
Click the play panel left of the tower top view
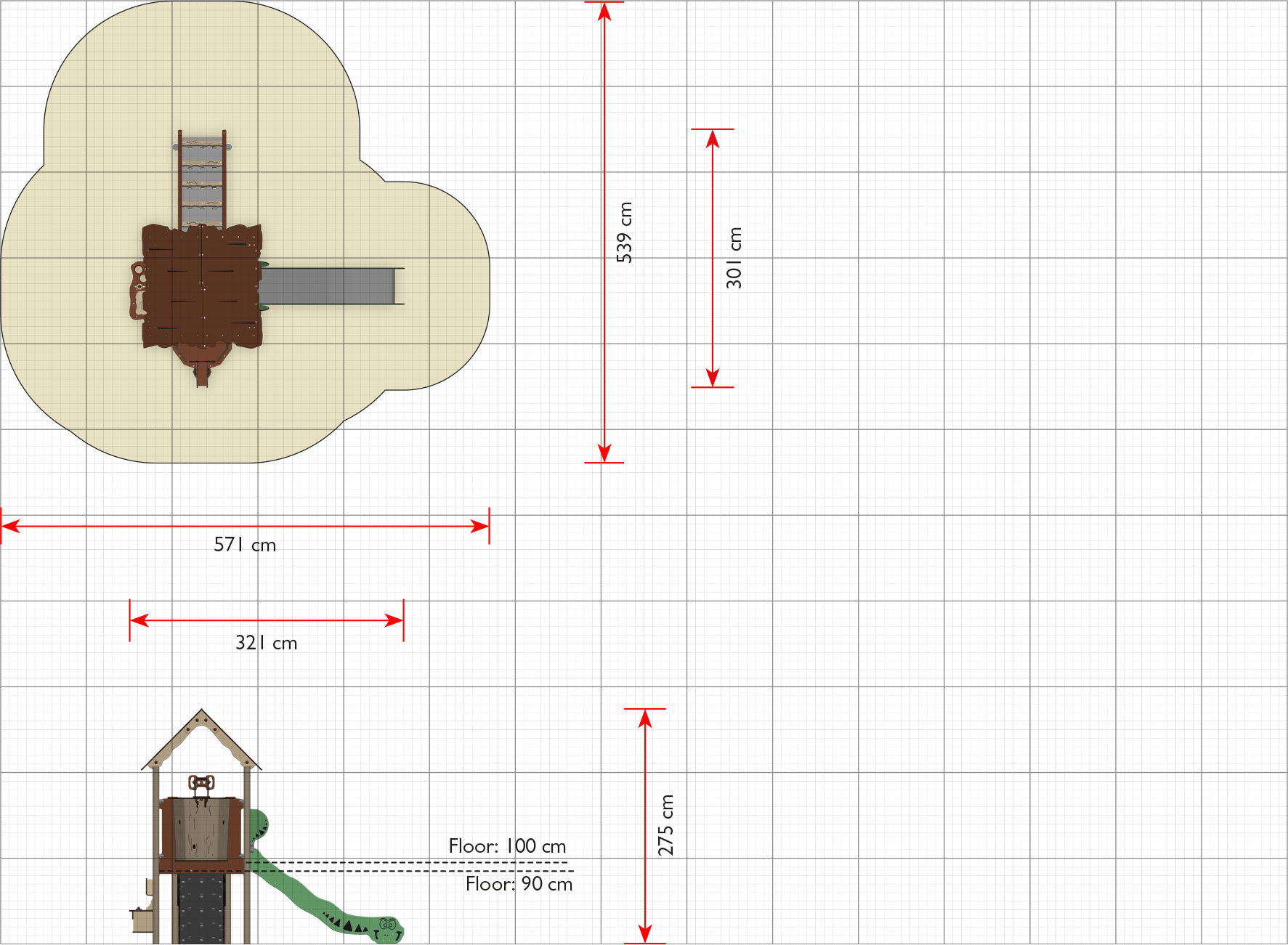coord(137,291)
